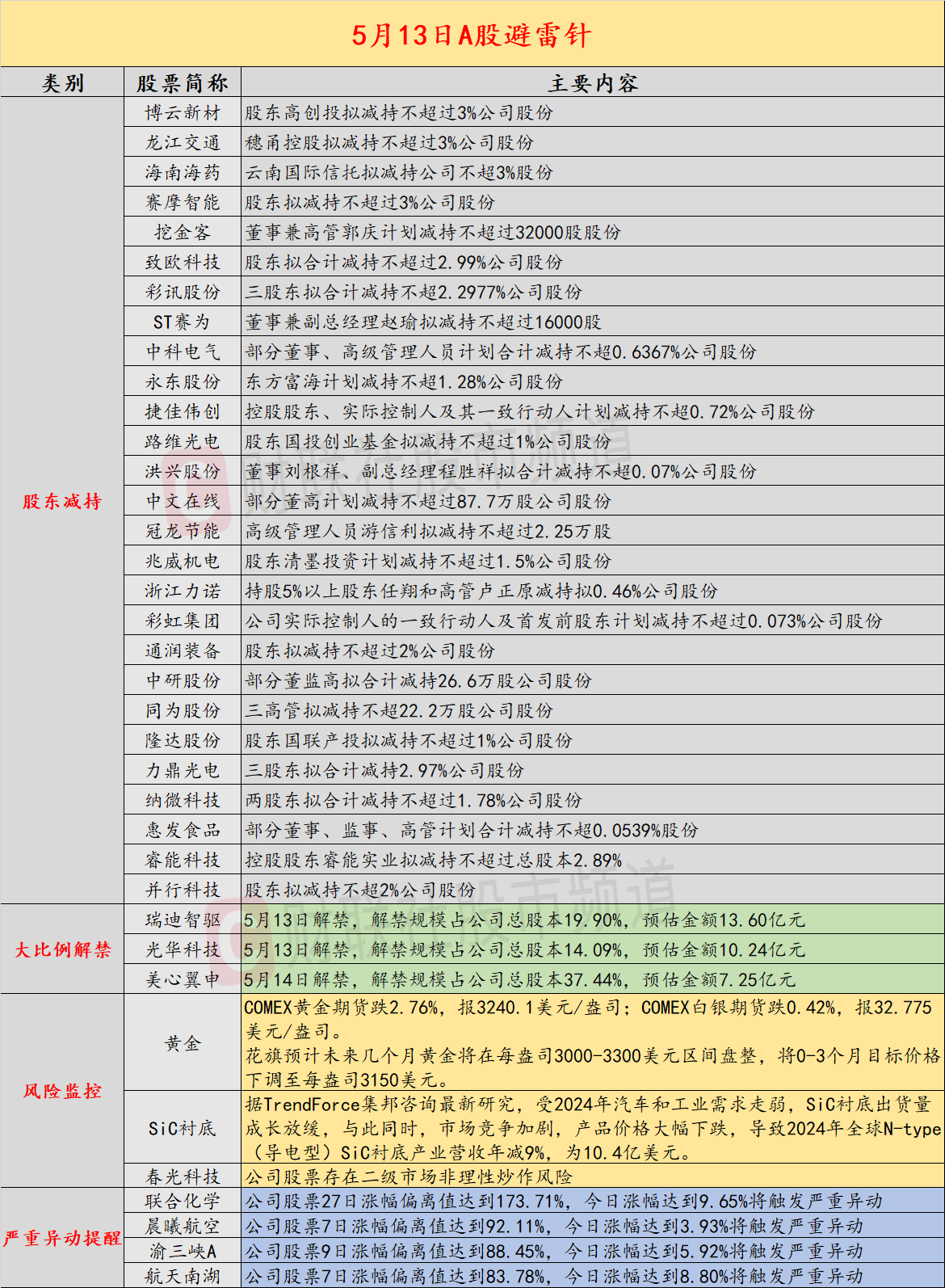Click the SiC衬底 risk item cell
The height and width of the screenshot is (1288, 945).
[183, 1128]
